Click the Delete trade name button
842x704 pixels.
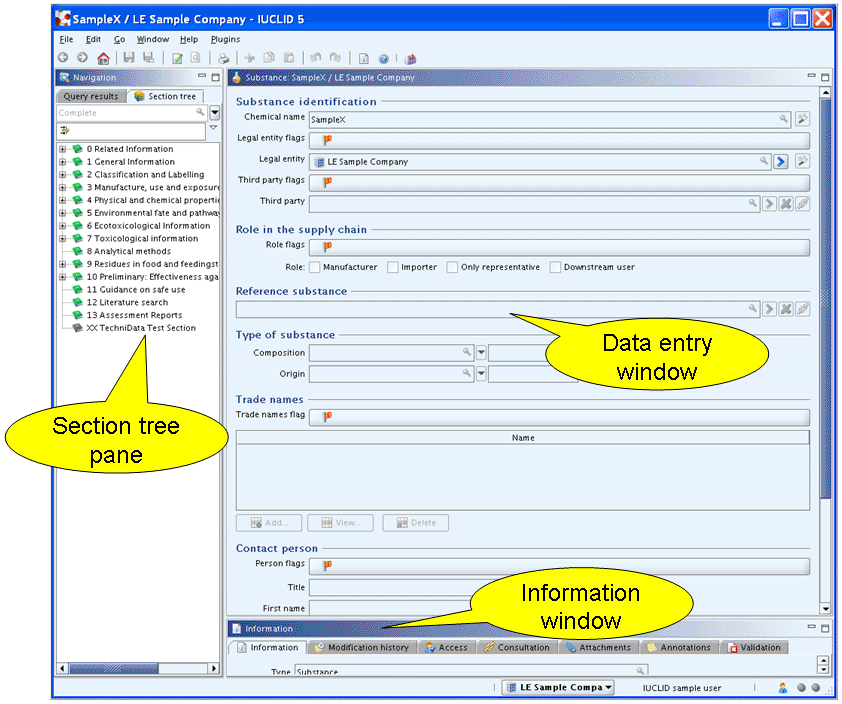416,522
